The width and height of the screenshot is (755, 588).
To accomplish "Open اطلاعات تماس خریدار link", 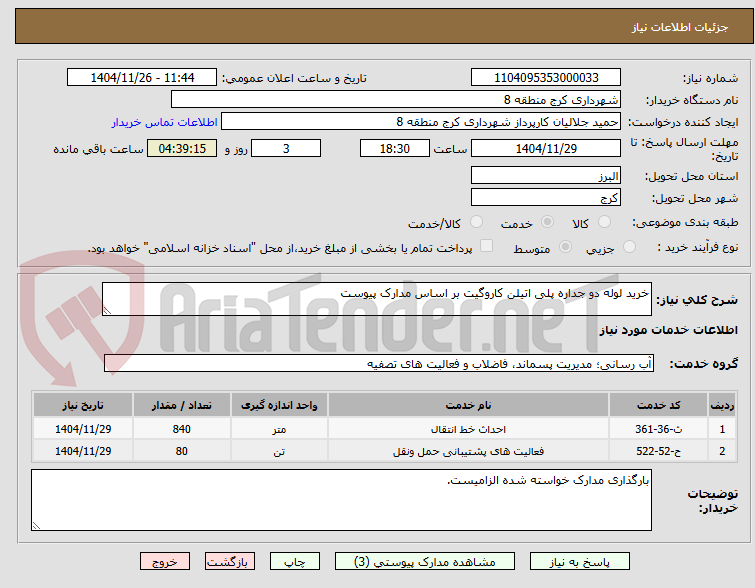I will (165, 122).
